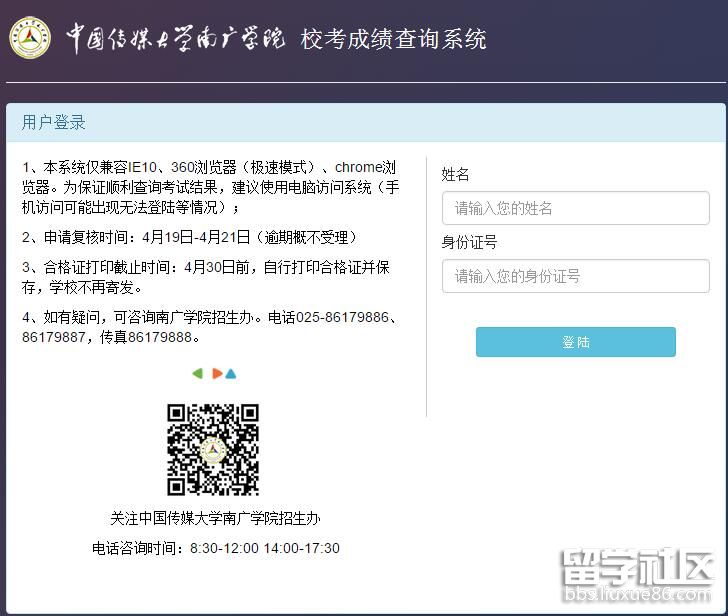This screenshot has width=728, height=616.
Task: Click the blue upward triangle icon
Action: click(231, 374)
